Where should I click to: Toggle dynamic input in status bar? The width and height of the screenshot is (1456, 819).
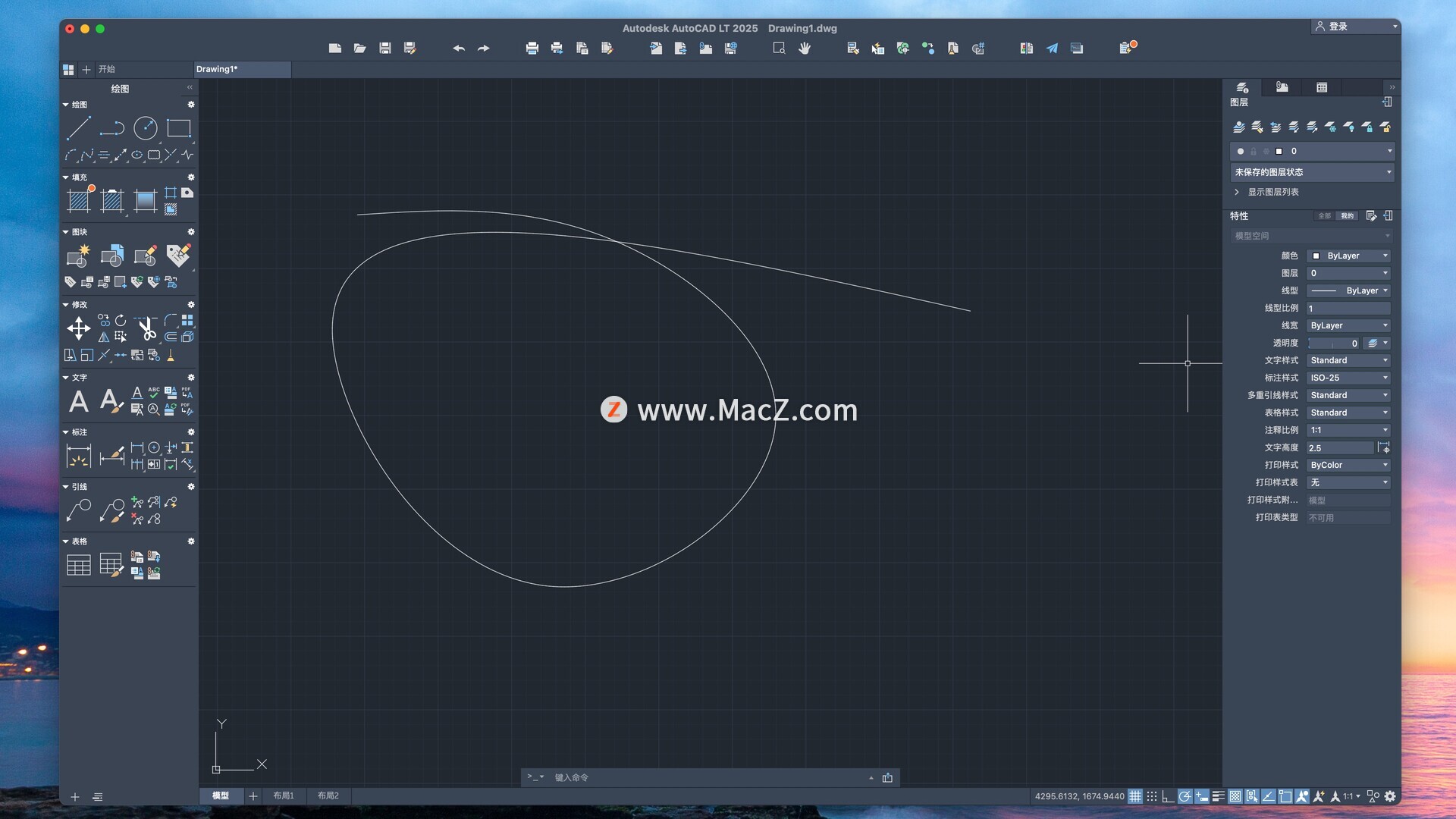point(1202,796)
